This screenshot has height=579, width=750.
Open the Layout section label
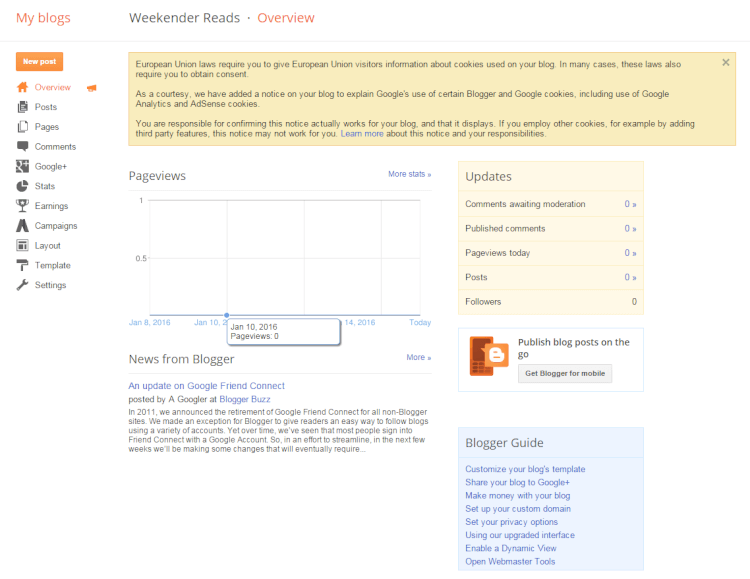(x=48, y=245)
